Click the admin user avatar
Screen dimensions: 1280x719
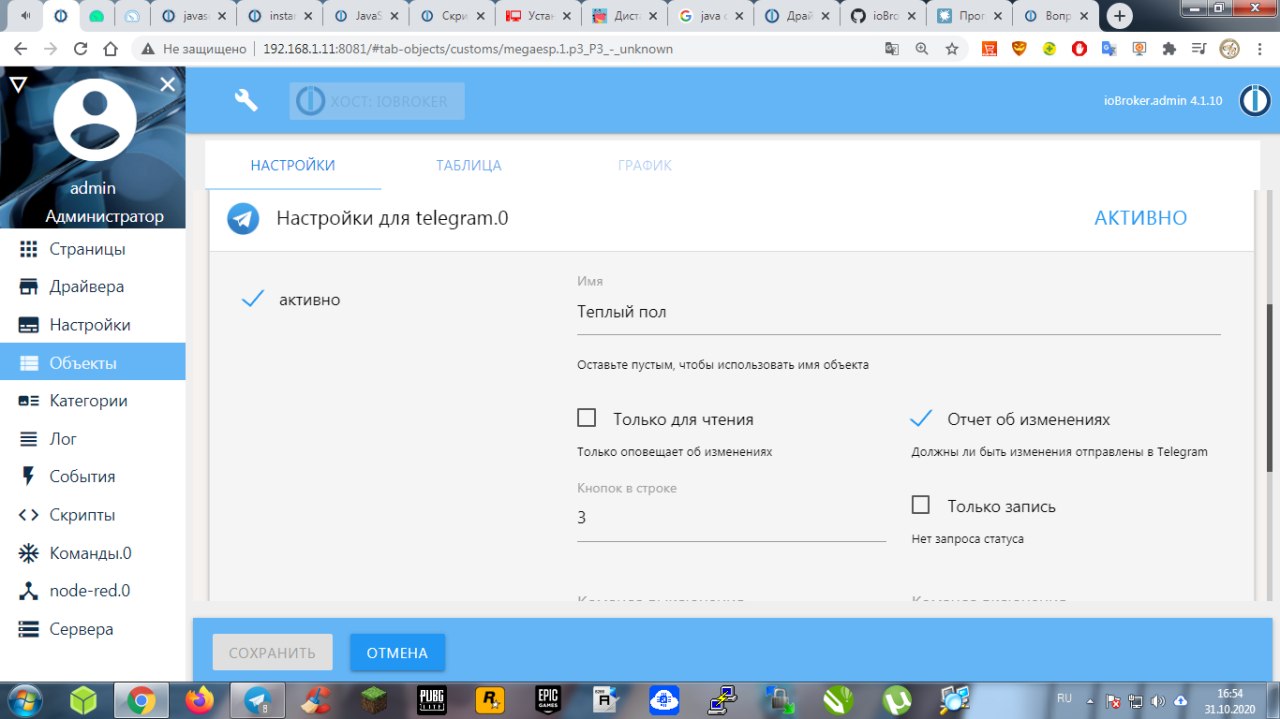(x=95, y=121)
